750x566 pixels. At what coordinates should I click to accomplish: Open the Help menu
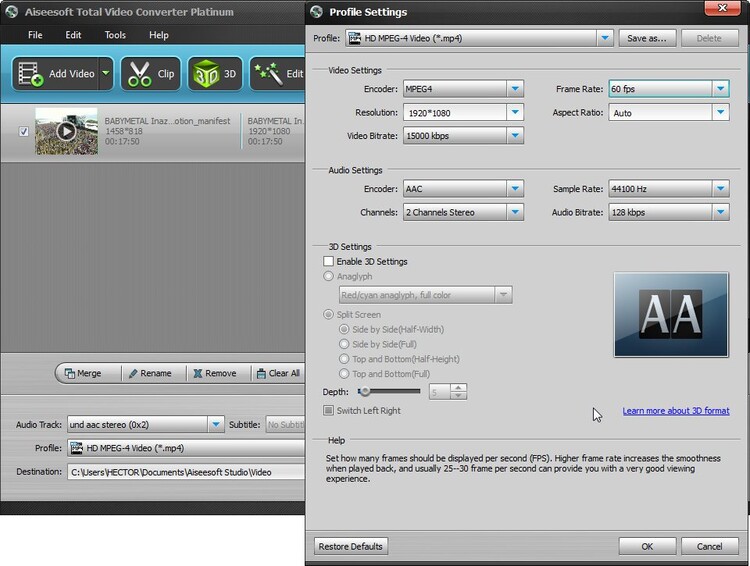158,35
